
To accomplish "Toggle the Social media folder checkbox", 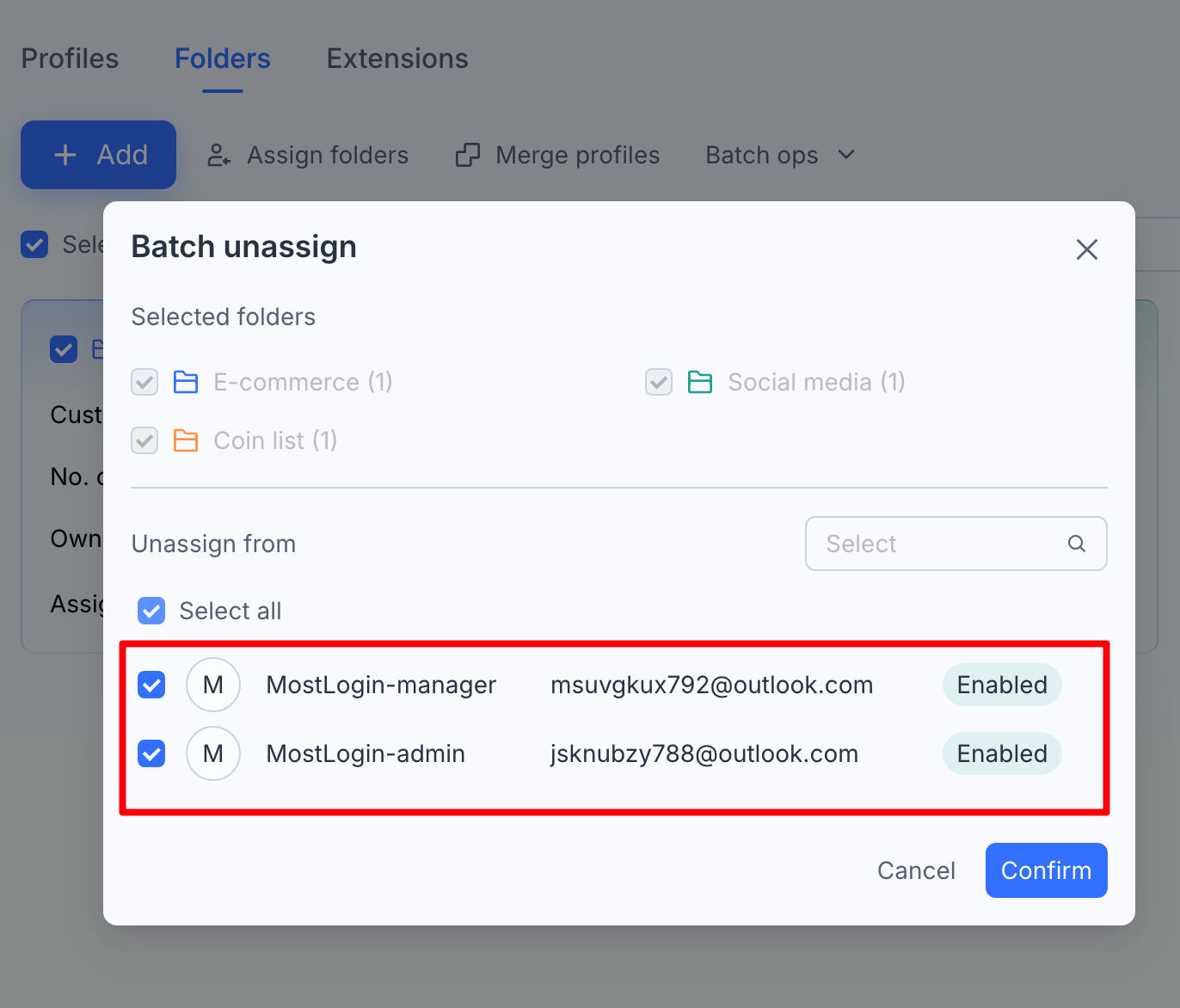I will (659, 382).
